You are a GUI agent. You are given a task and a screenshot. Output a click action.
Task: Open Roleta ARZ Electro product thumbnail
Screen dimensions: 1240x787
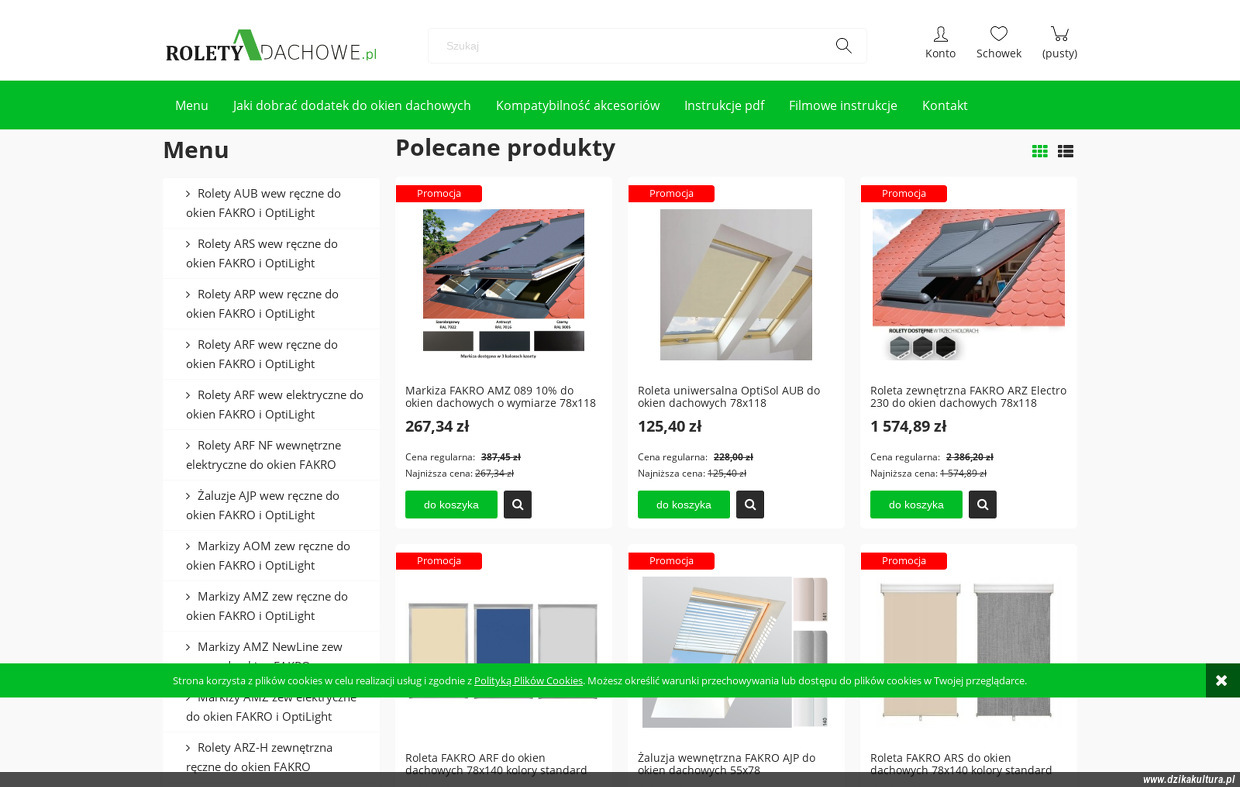click(968, 283)
